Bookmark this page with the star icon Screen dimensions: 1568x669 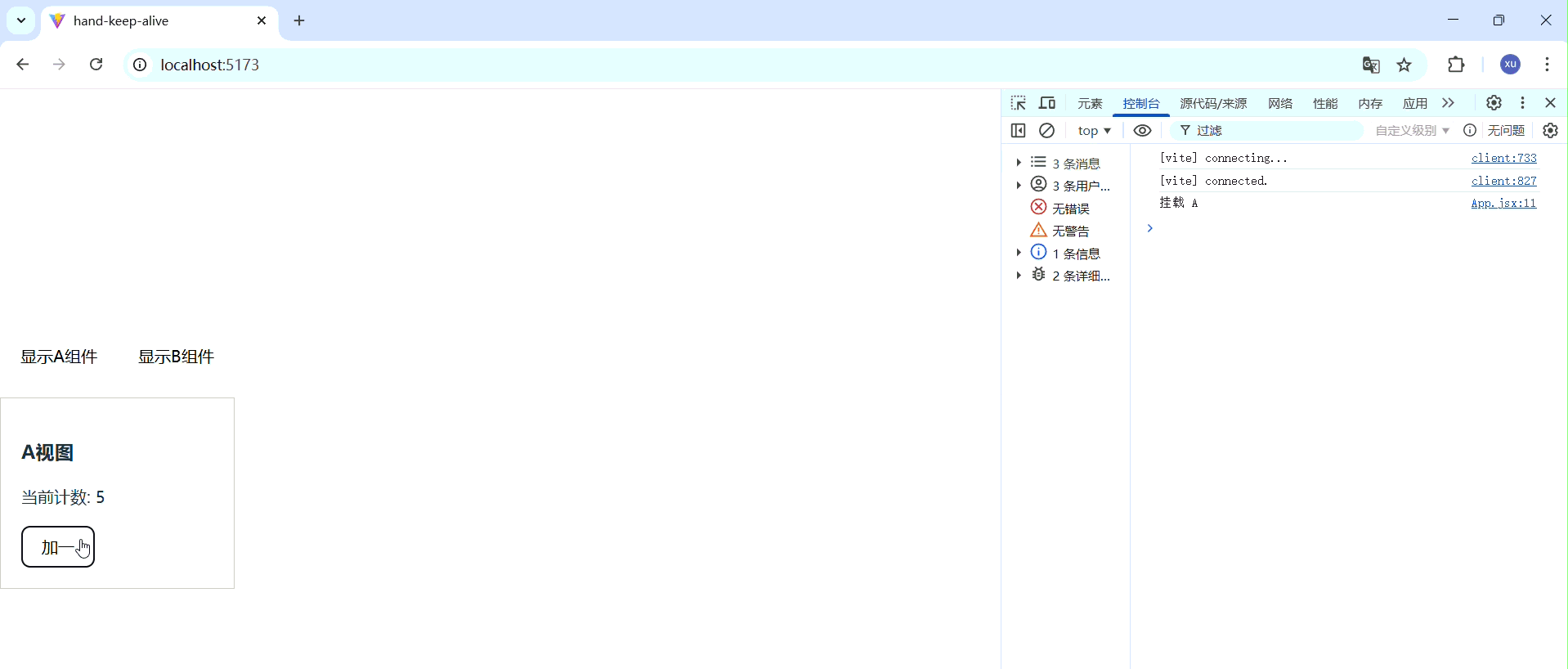click(x=1404, y=65)
